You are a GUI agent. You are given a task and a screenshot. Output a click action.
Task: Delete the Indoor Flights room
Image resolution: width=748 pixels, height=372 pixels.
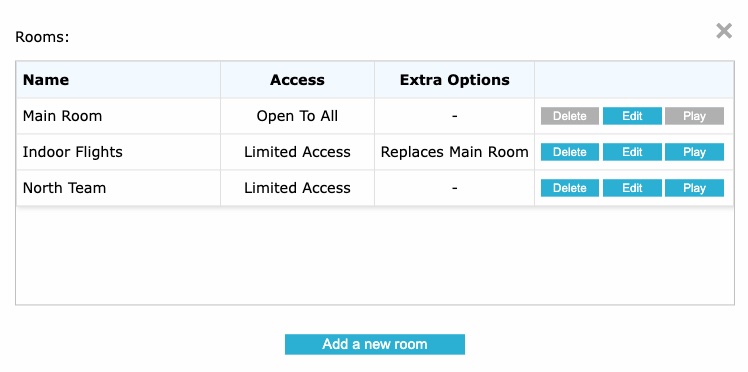(570, 152)
